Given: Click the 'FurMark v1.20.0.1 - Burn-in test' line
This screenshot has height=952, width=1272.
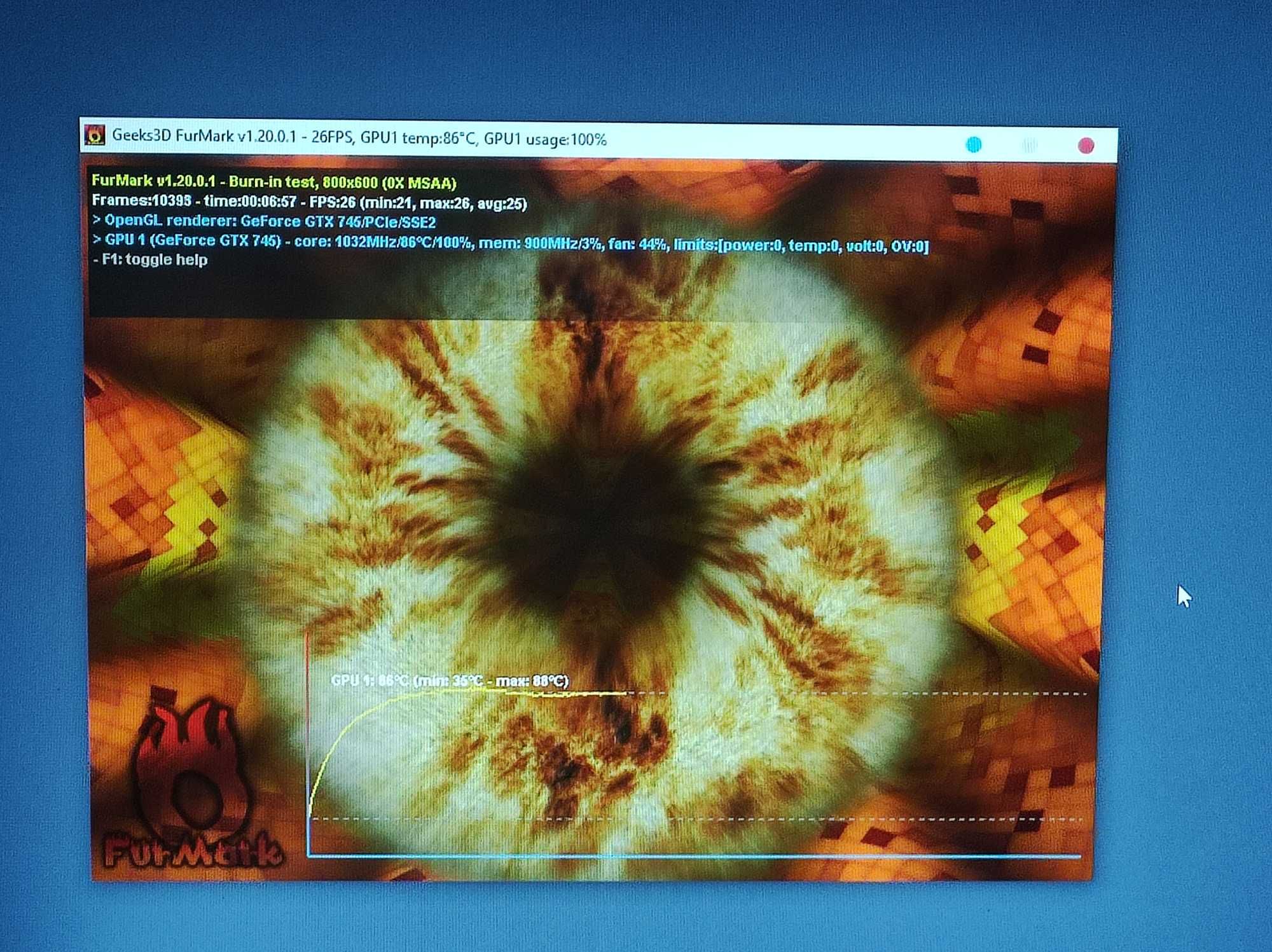Looking at the screenshot, I should (274, 182).
